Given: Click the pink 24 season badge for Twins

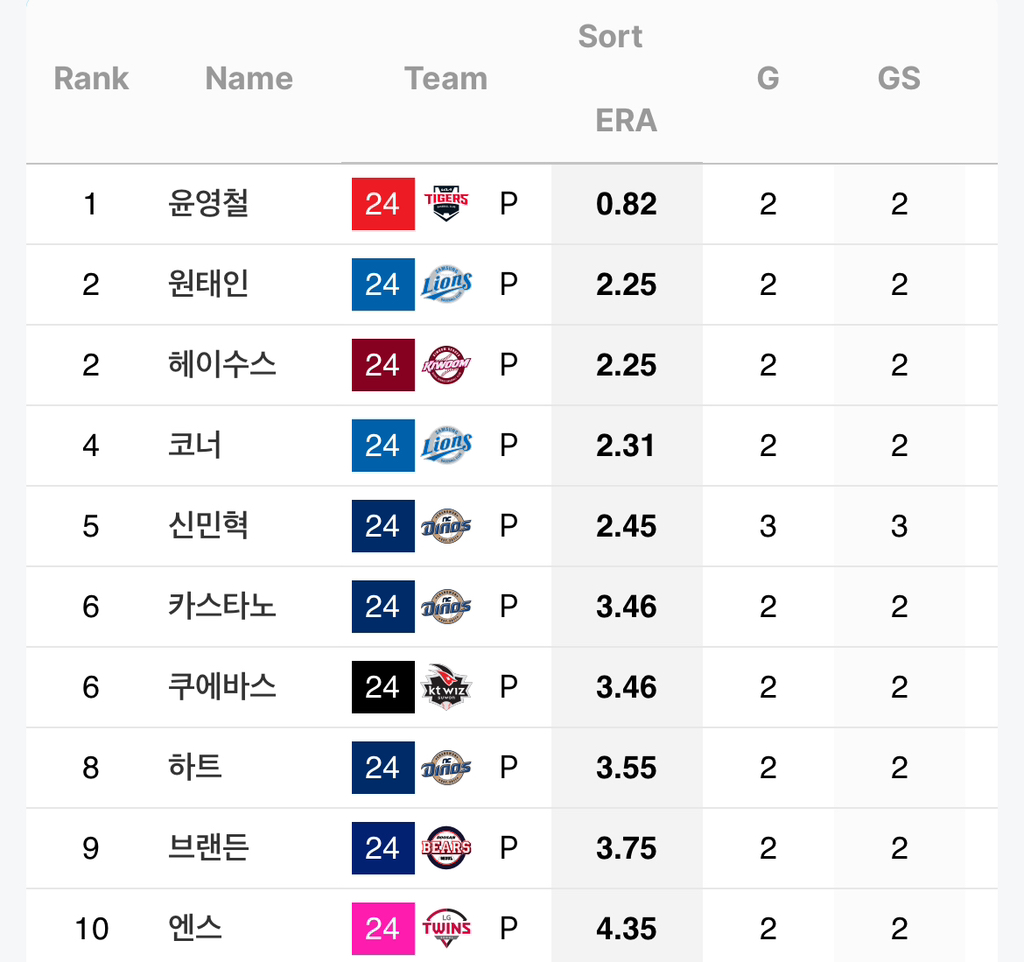Looking at the screenshot, I should pyautogui.click(x=383, y=929).
